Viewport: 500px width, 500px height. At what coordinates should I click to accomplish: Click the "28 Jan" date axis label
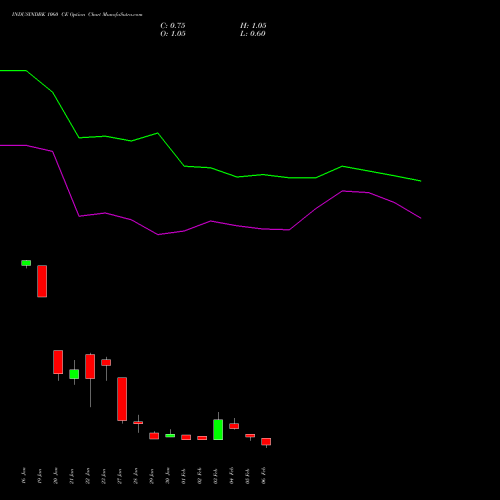136,476
